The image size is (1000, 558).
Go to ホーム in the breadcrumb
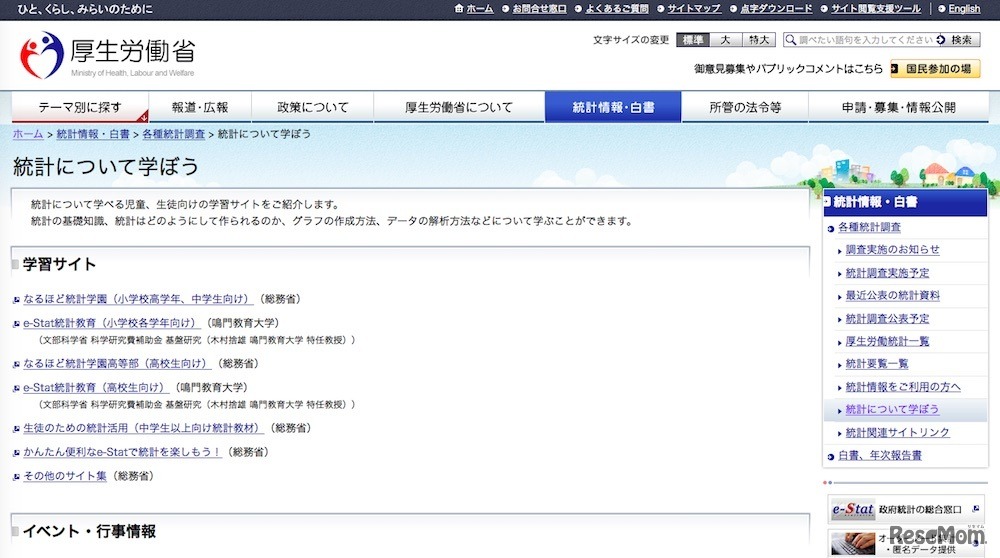[x=28, y=134]
